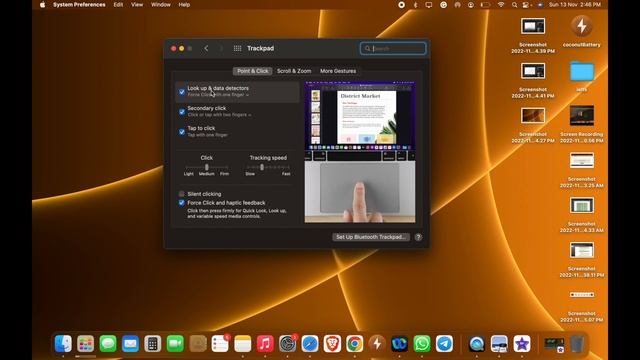Image resolution: width=640 pixels, height=360 pixels.
Task: Switch to the Scroll & Zoom tab
Action: point(294,71)
